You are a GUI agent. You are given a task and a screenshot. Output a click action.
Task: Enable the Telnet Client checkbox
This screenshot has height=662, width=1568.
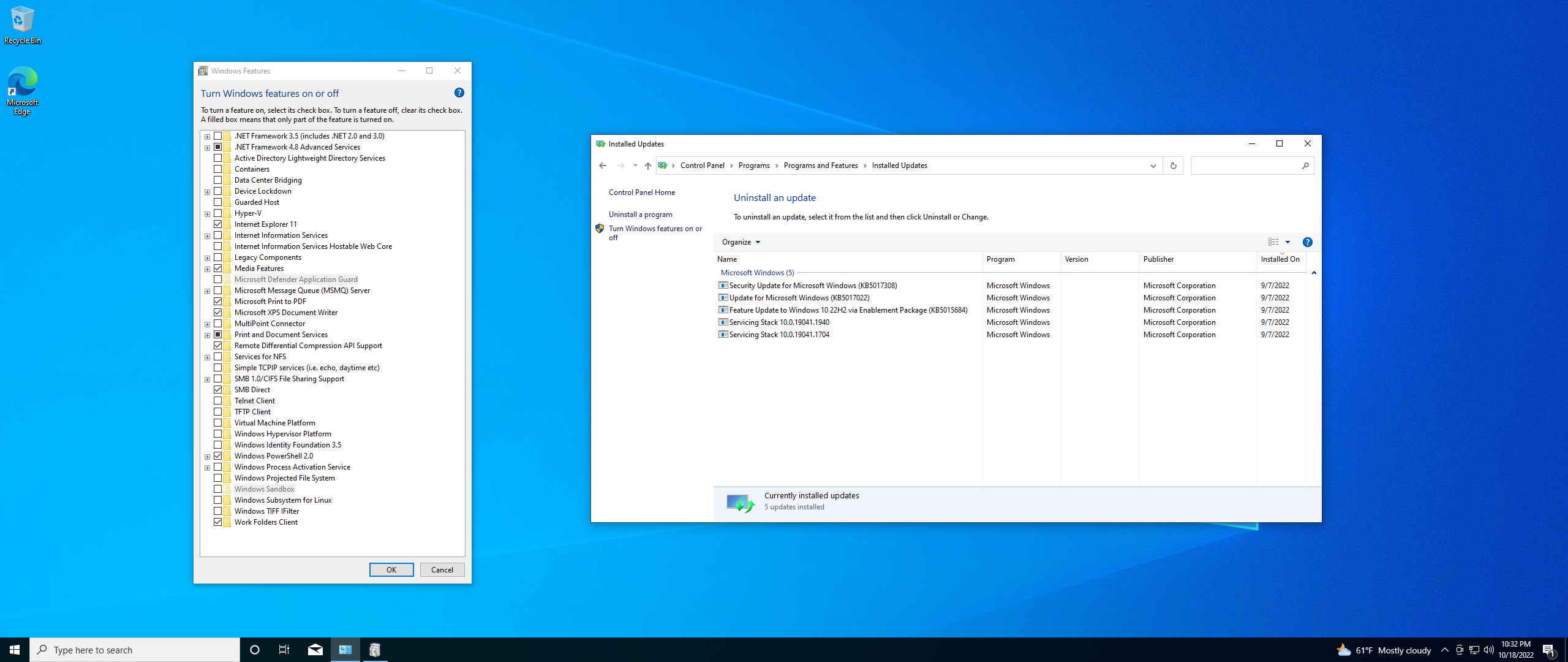pyautogui.click(x=217, y=401)
